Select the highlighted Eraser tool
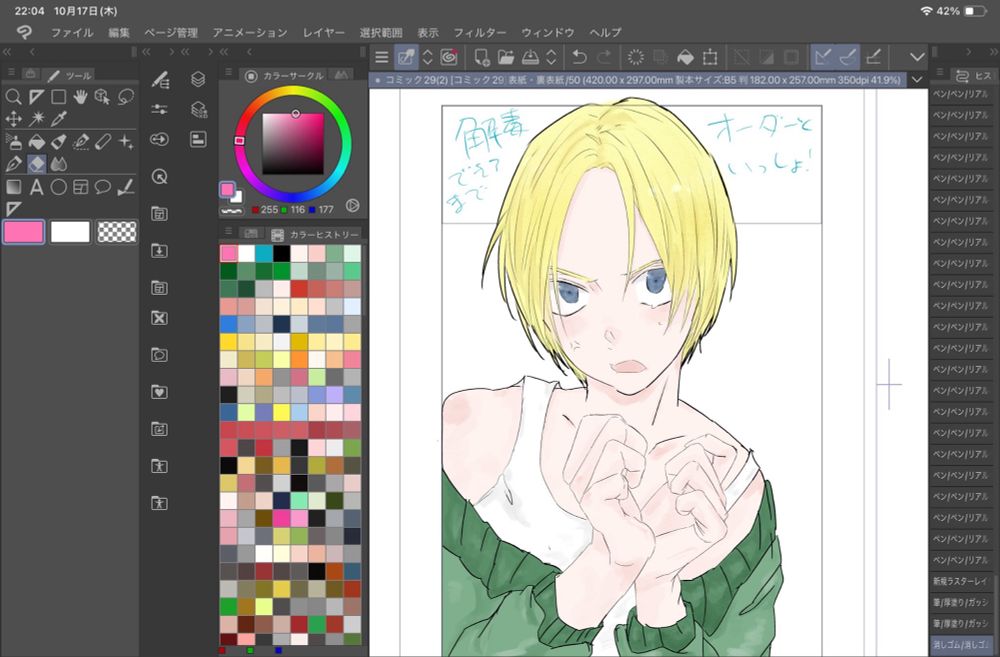 [37, 165]
